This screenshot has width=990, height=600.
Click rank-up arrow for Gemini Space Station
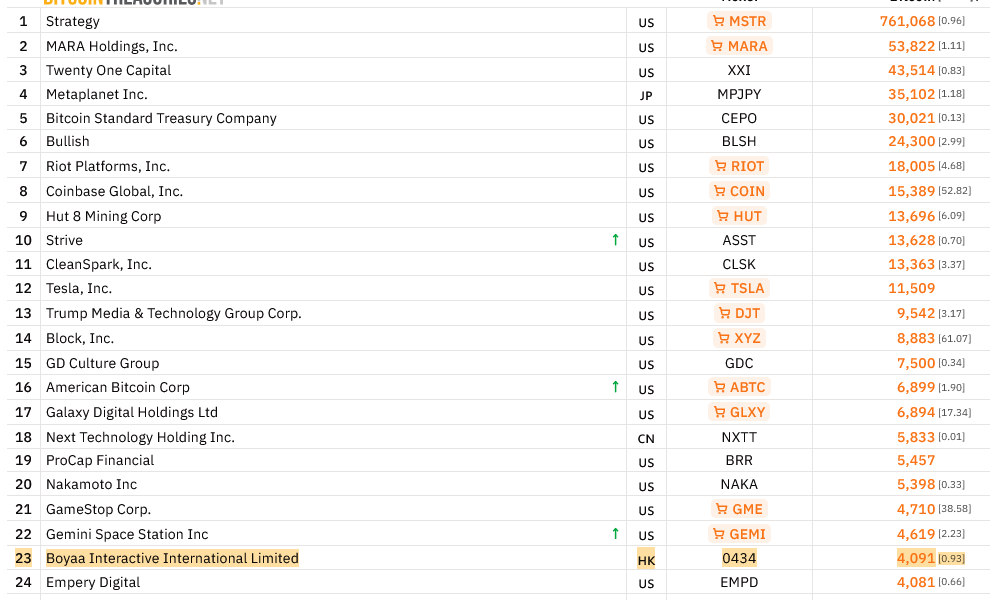point(615,534)
